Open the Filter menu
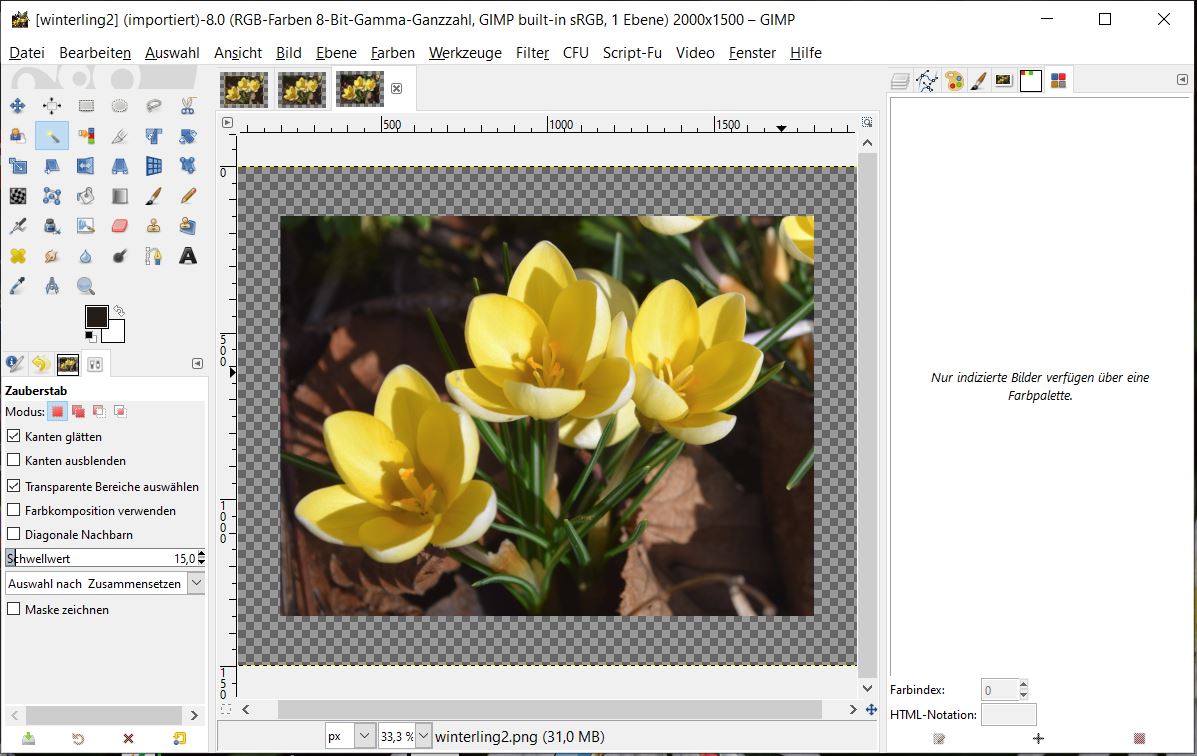 click(x=532, y=53)
